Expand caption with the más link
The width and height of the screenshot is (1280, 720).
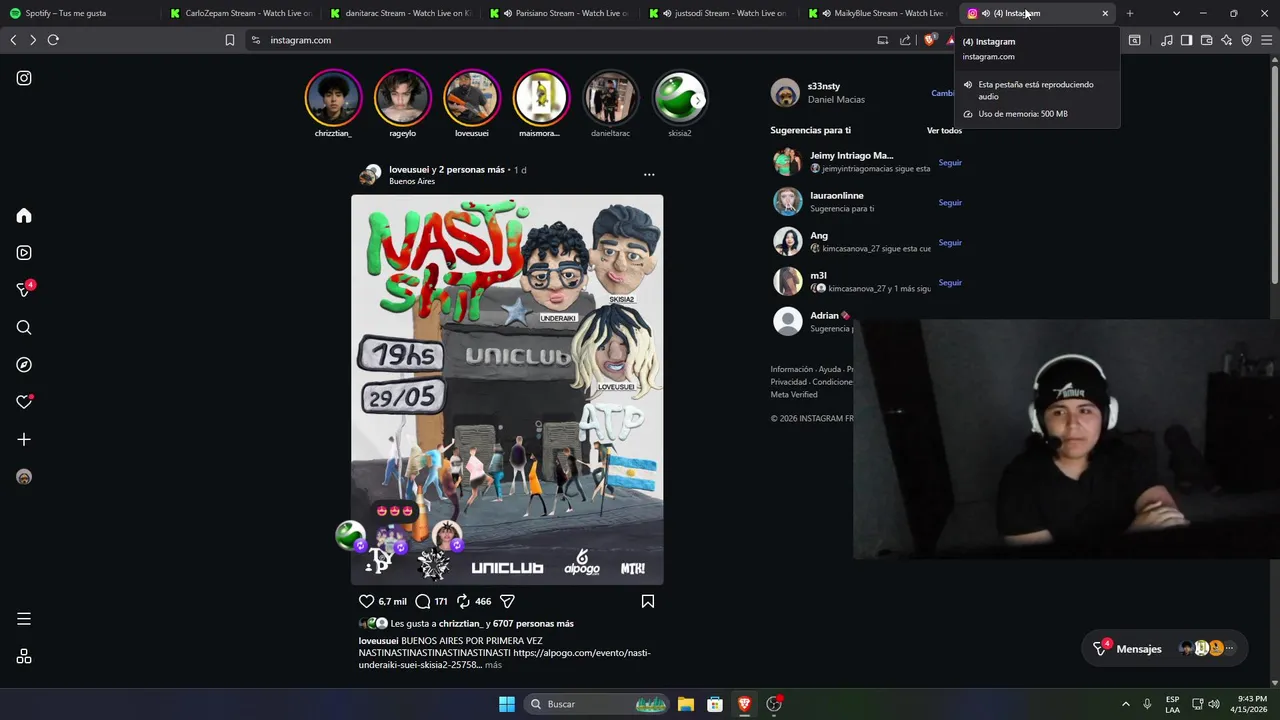point(493,665)
